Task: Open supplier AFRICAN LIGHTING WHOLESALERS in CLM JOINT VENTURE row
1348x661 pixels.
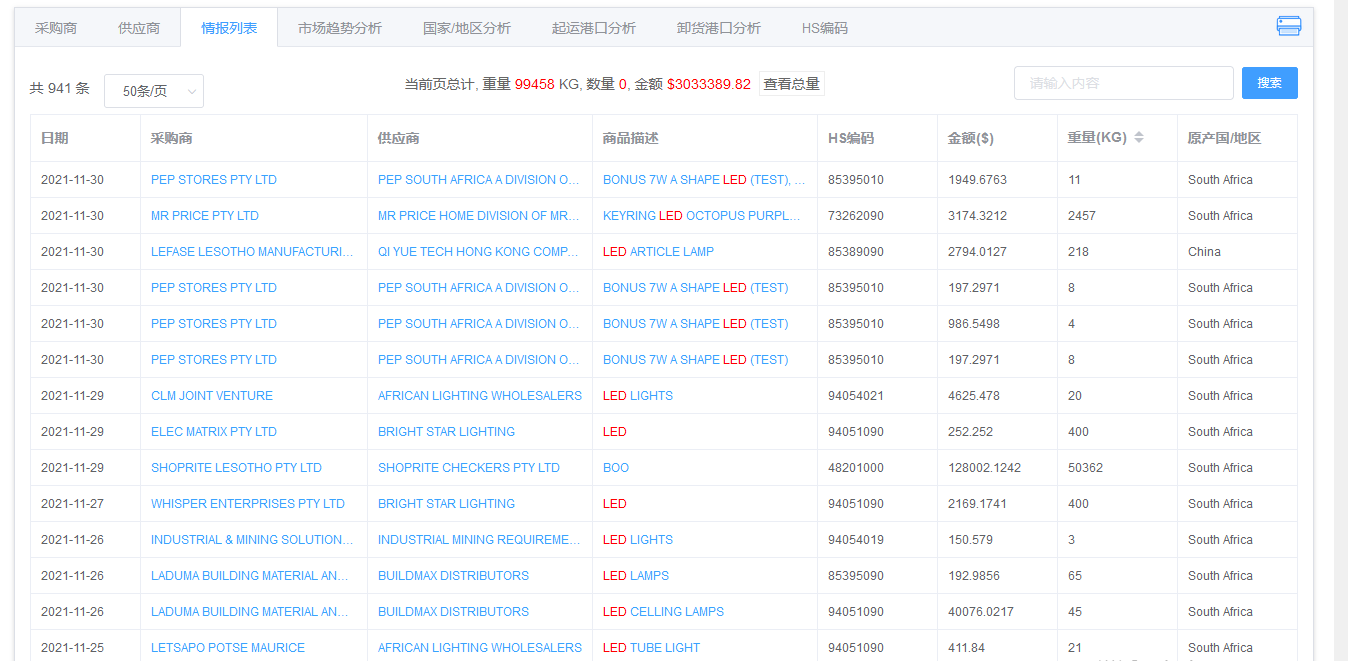Action: [480, 396]
